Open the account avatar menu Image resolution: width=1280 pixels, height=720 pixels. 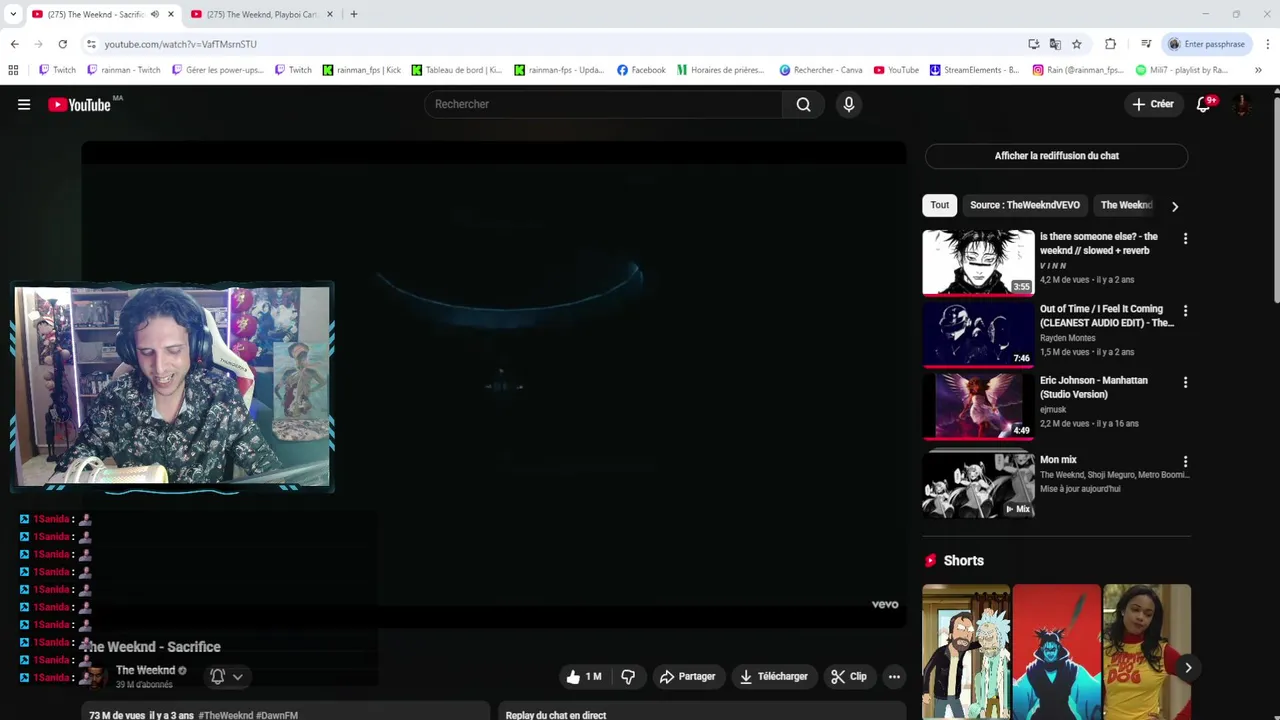[x=1242, y=104]
